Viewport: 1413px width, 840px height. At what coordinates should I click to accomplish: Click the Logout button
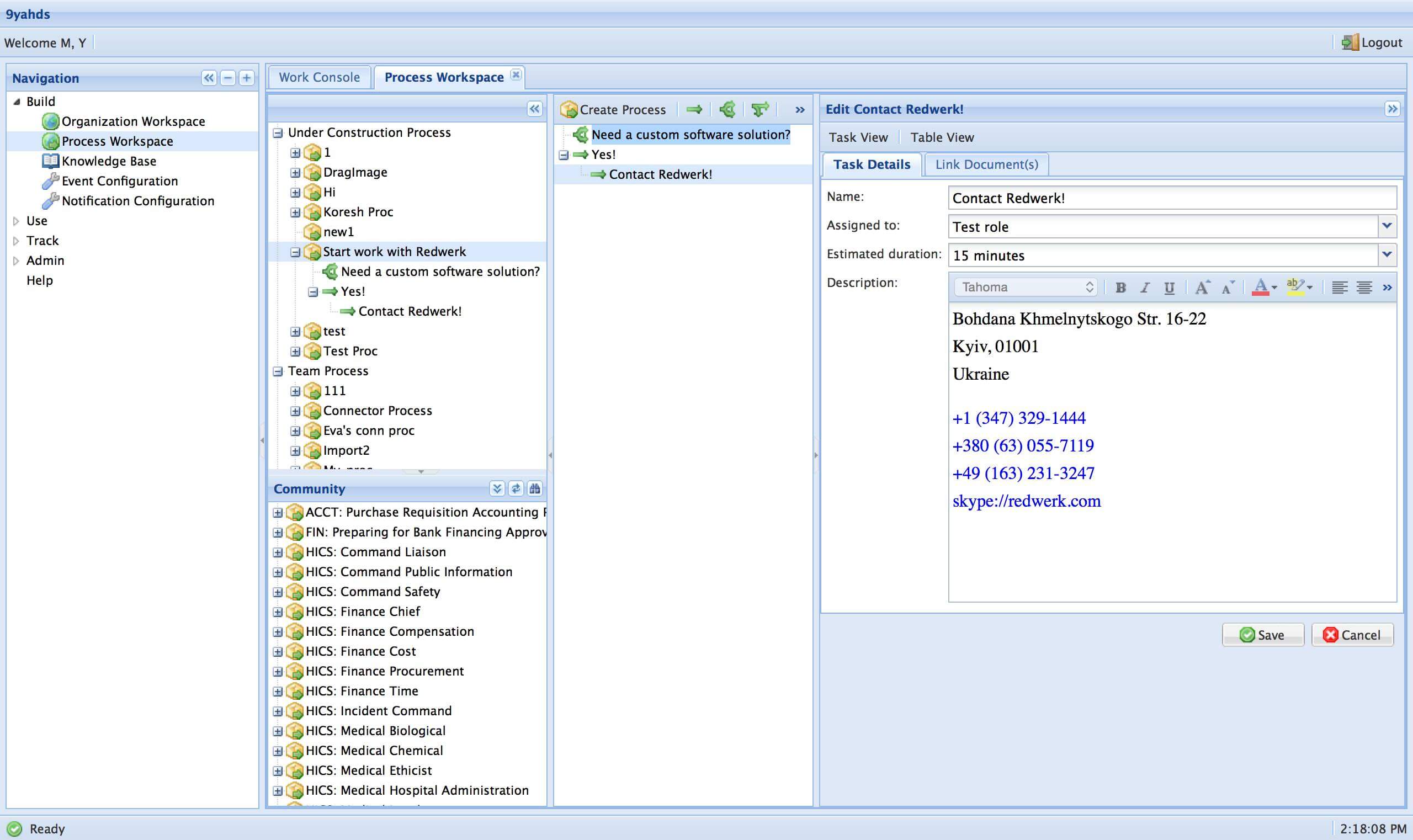tap(1371, 42)
